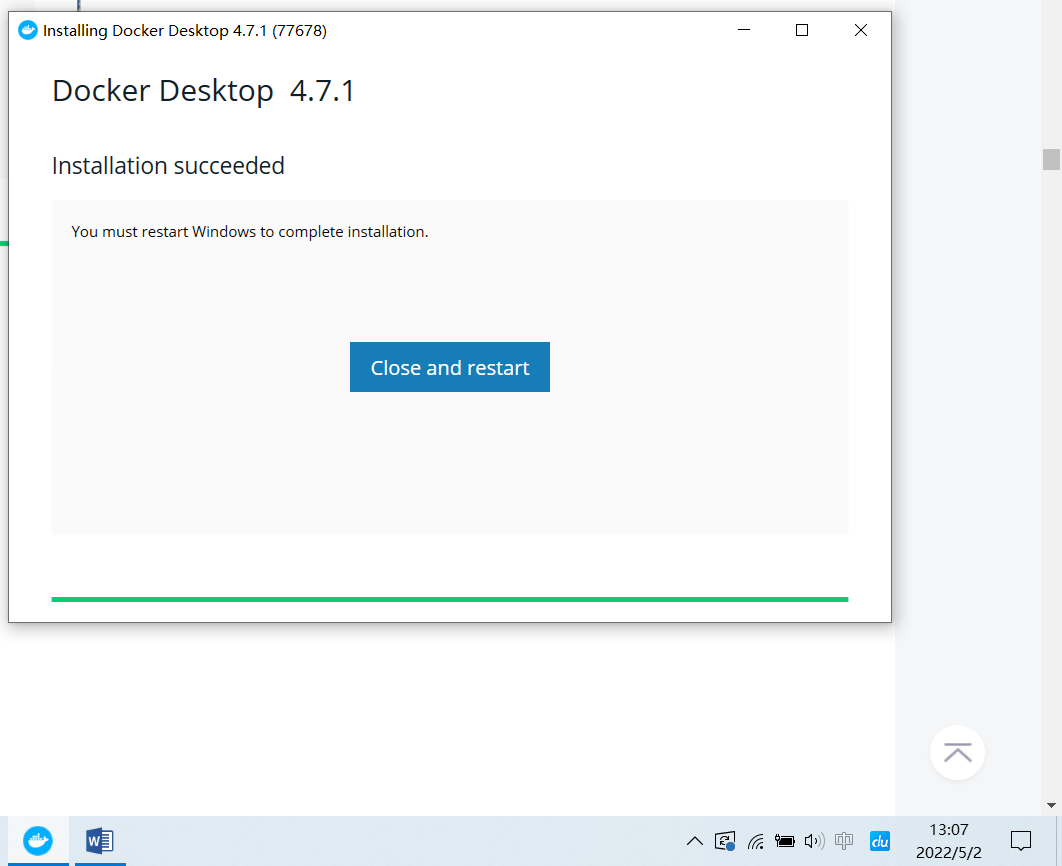Check battery status in the tray
The image size is (1062, 866).
coord(784,842)
